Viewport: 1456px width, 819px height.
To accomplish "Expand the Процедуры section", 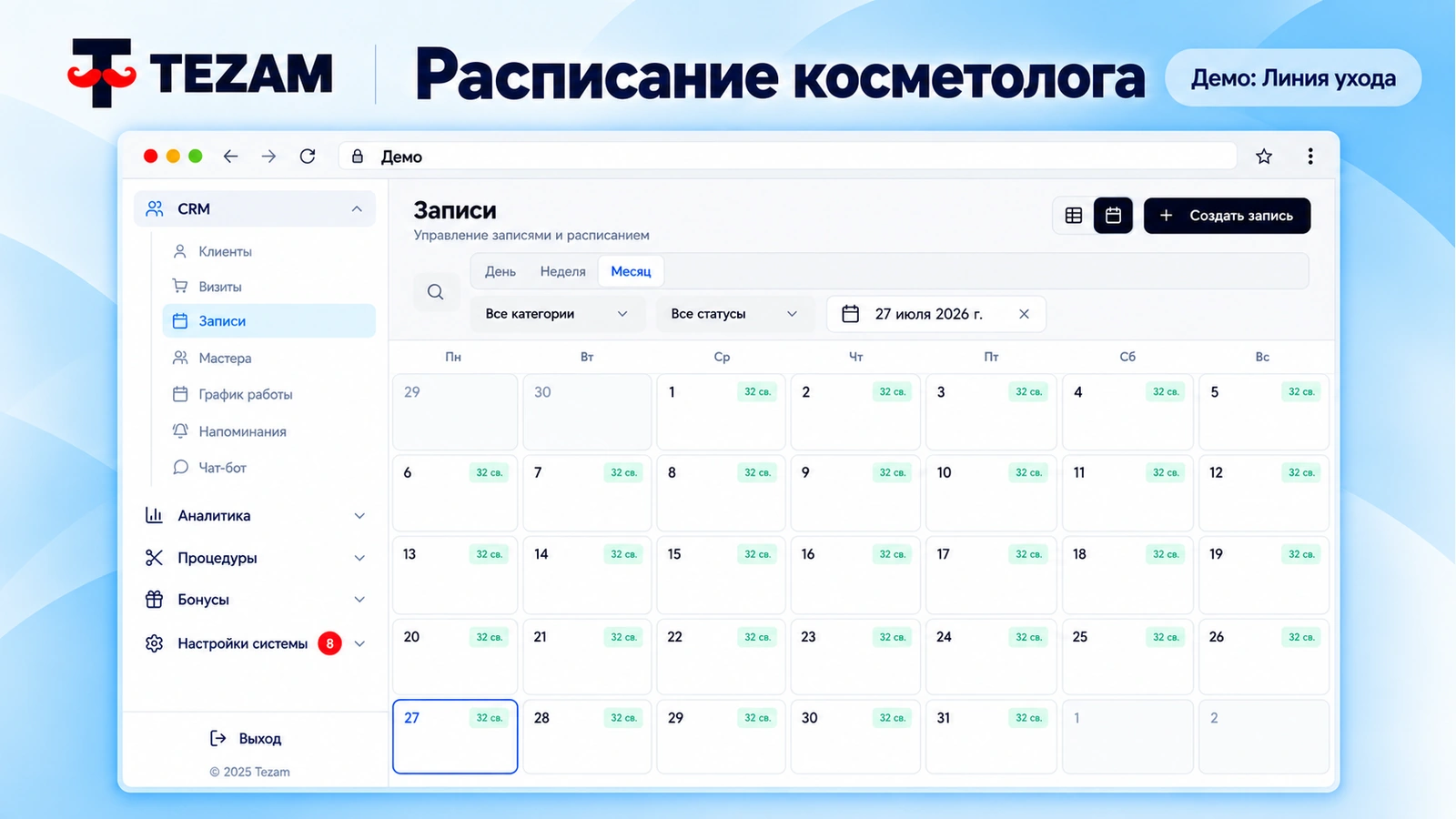I will tap(255, 558).
